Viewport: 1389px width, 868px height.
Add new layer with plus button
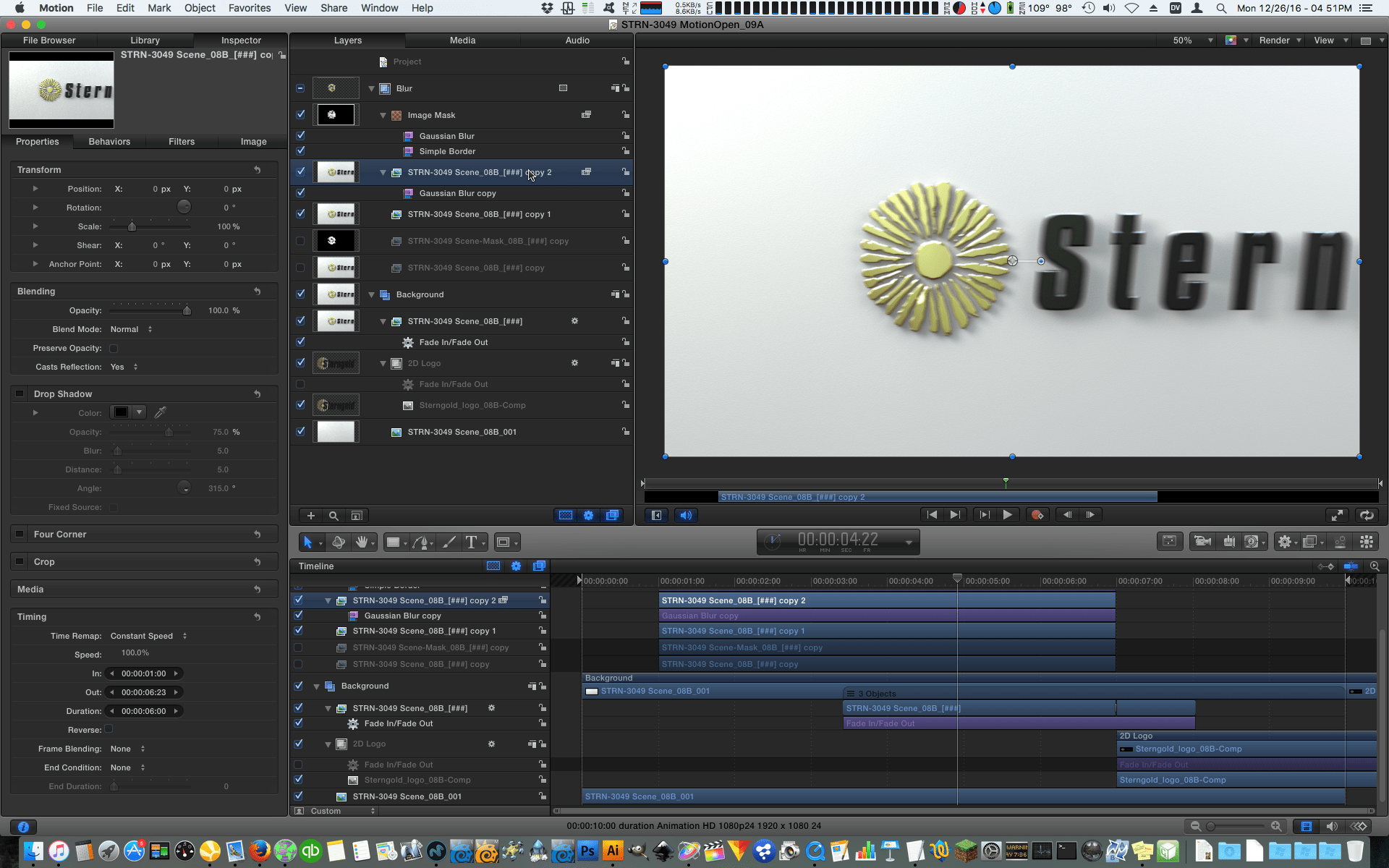[311, 516]
